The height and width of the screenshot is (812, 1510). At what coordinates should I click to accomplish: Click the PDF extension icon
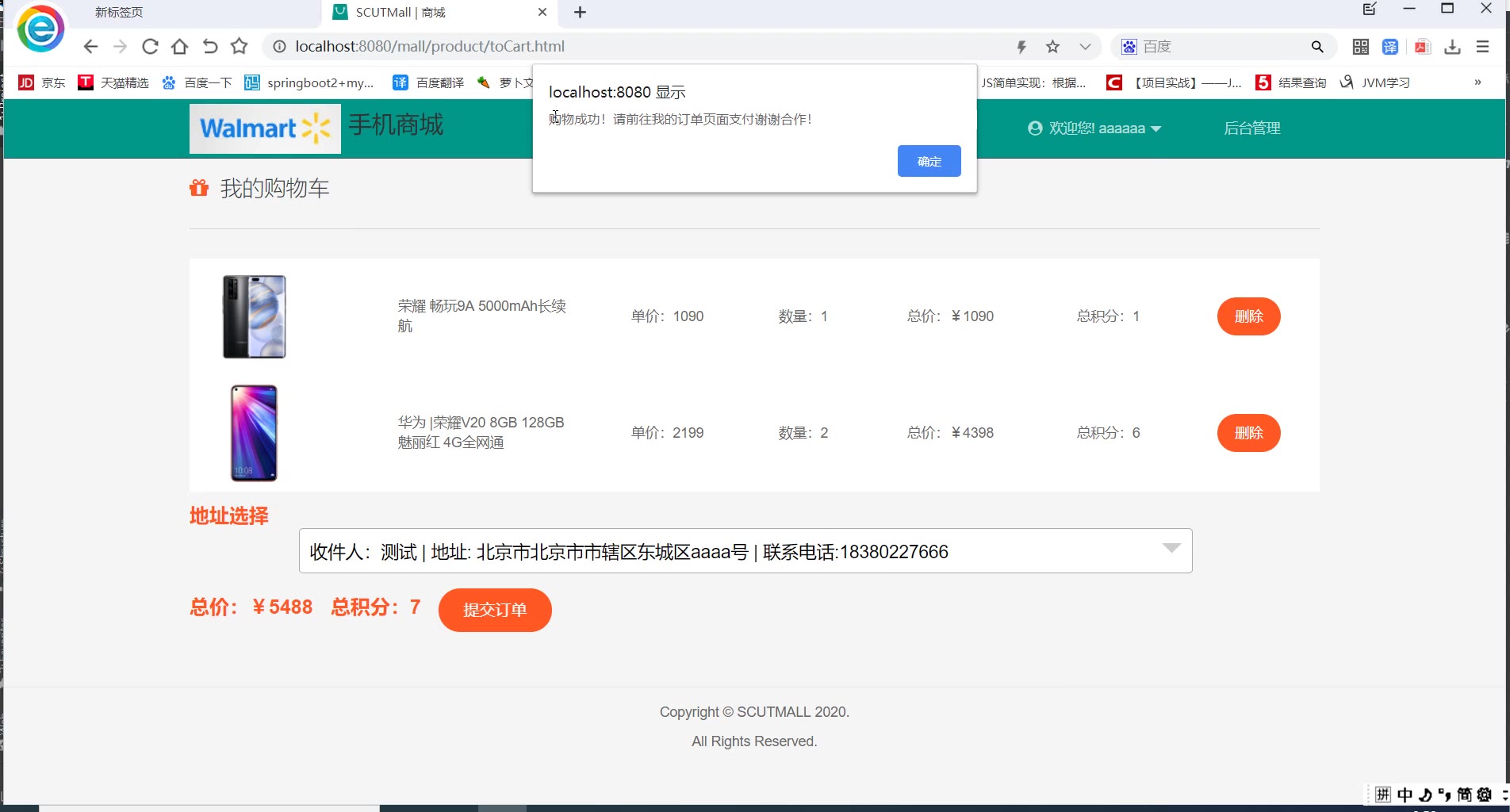(x=1422, y=47)
